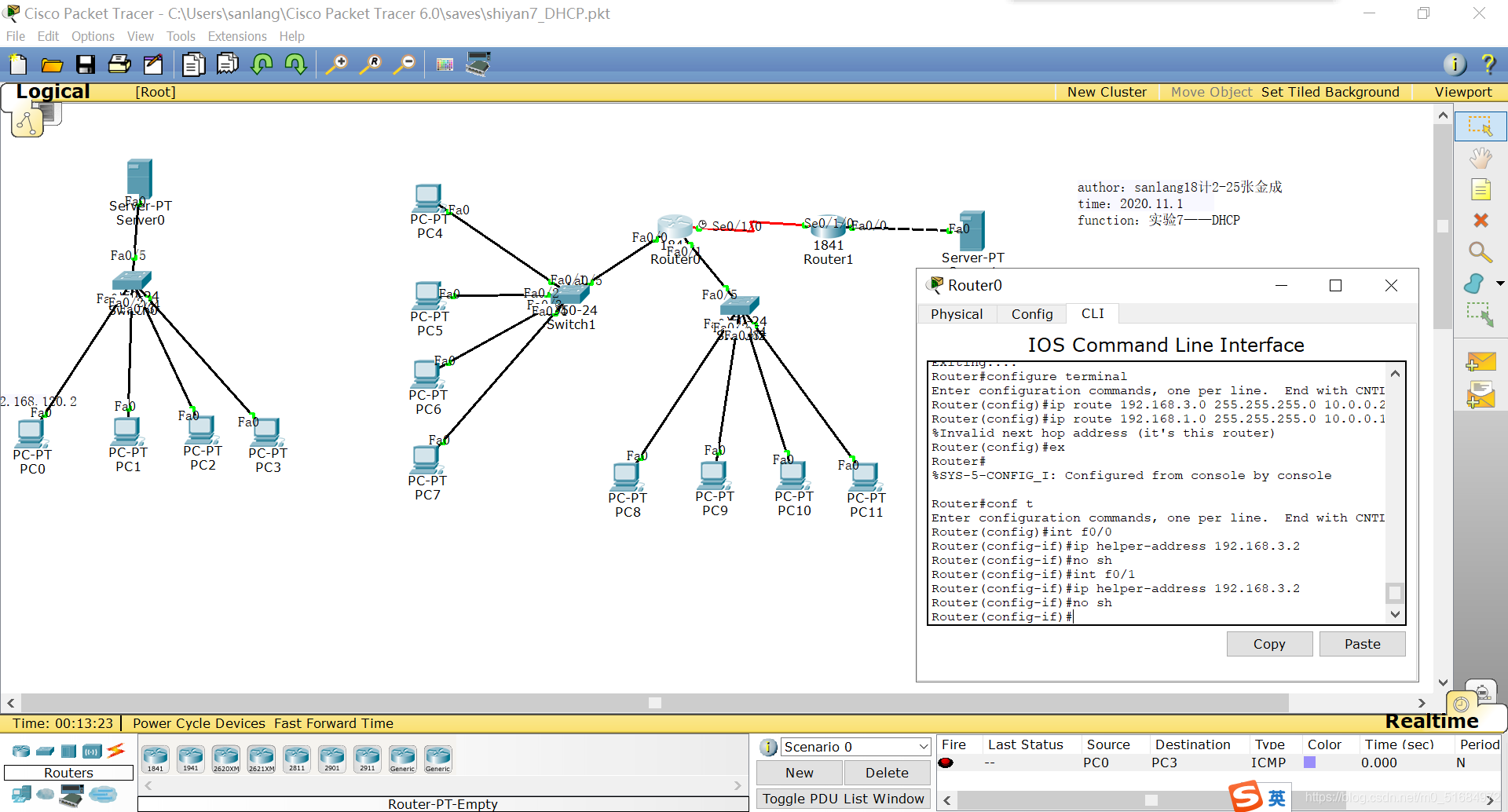Open the drawing palette
The image size is (1508, 812).
click(445, 64)
